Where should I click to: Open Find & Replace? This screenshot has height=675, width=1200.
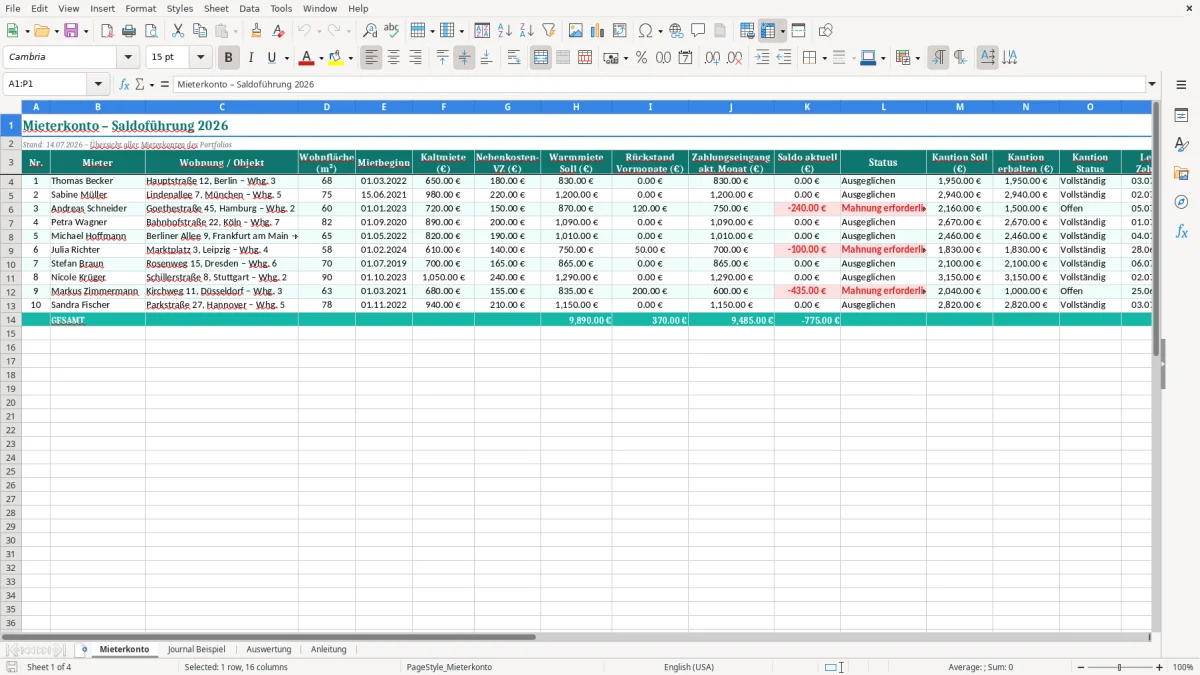369,31
